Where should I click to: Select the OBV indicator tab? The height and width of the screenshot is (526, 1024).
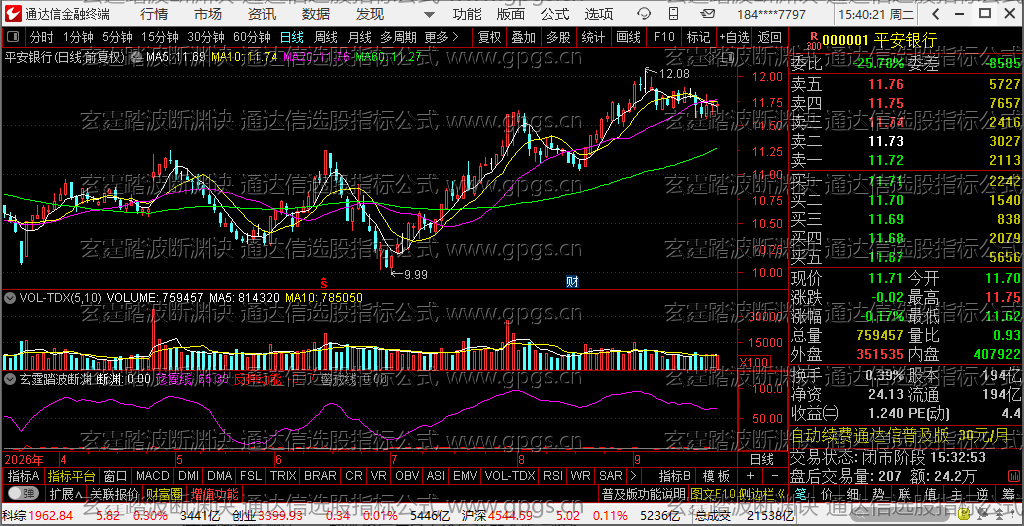pyautogui.click(x=408, y=476)
